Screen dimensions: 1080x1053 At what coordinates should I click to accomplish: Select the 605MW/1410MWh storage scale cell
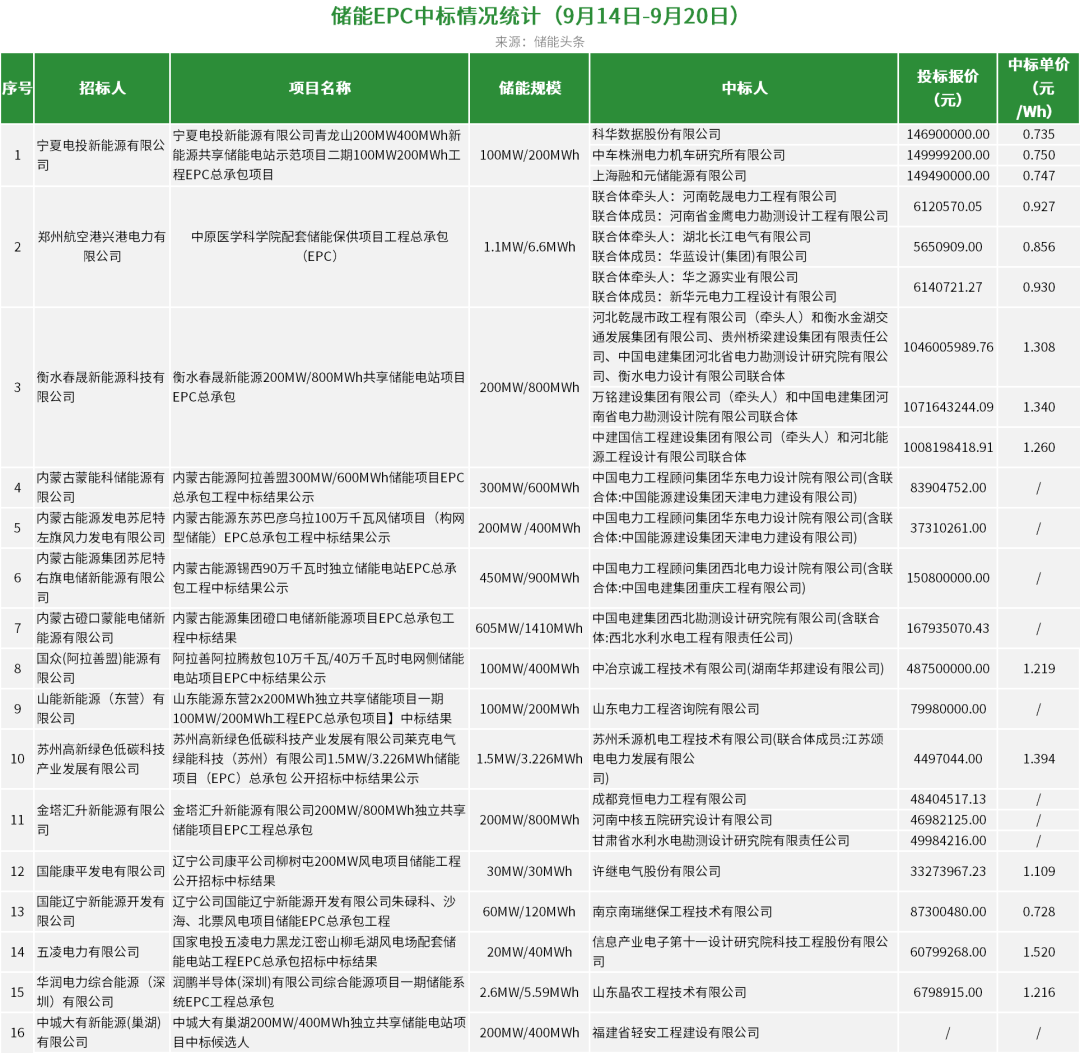point(530,628)
